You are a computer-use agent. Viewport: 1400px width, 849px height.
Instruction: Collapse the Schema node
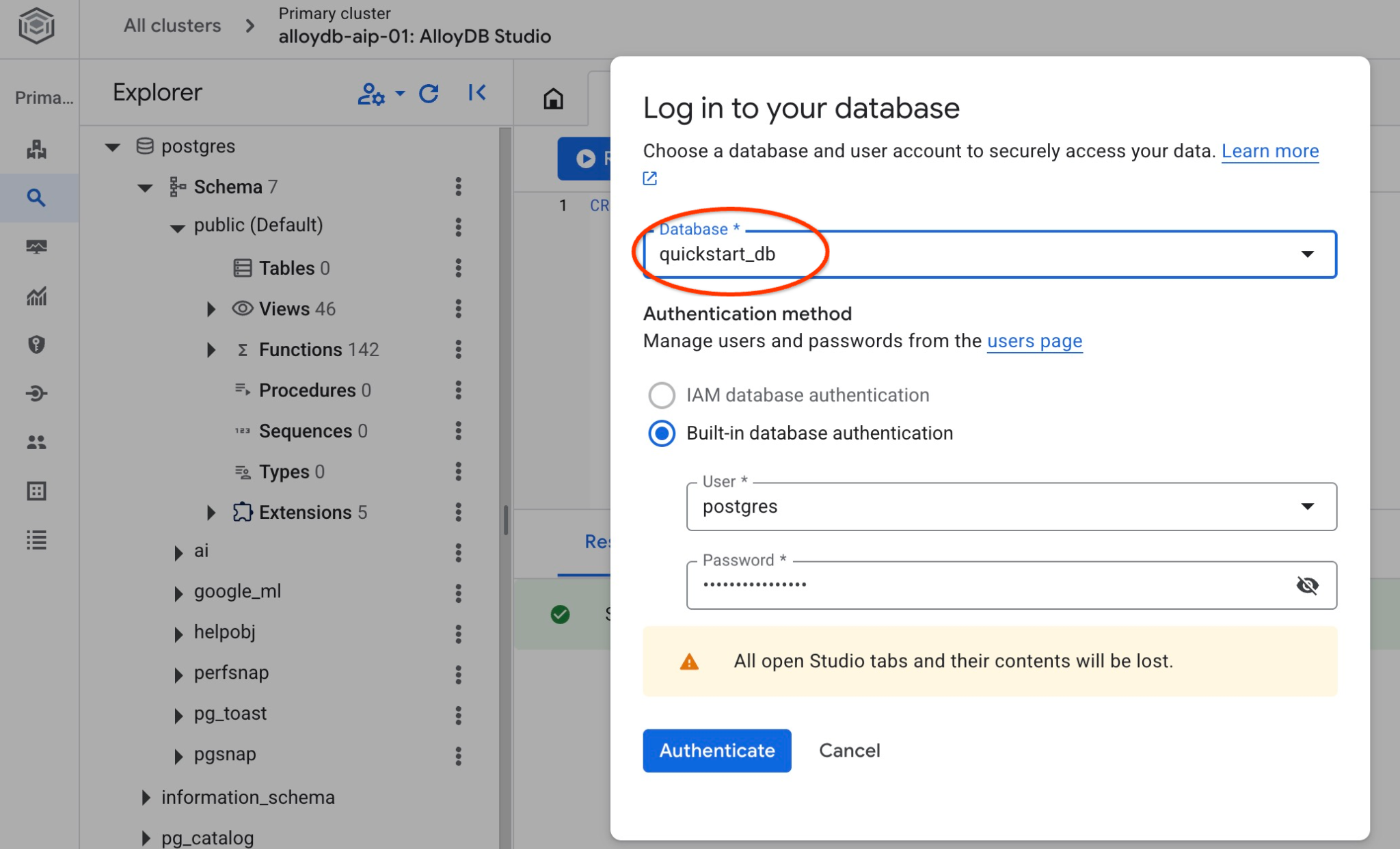(145, 187)
